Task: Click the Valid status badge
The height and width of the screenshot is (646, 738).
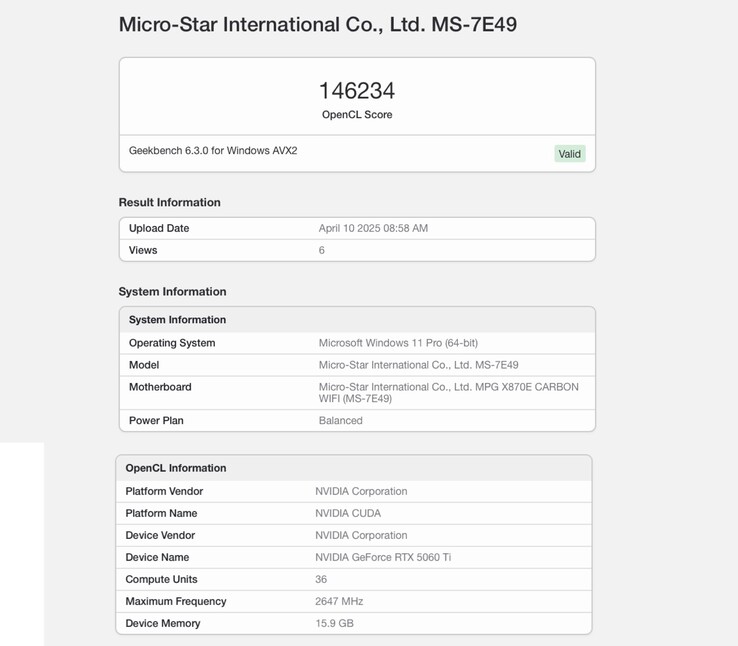Action: (x=569, y=154)
